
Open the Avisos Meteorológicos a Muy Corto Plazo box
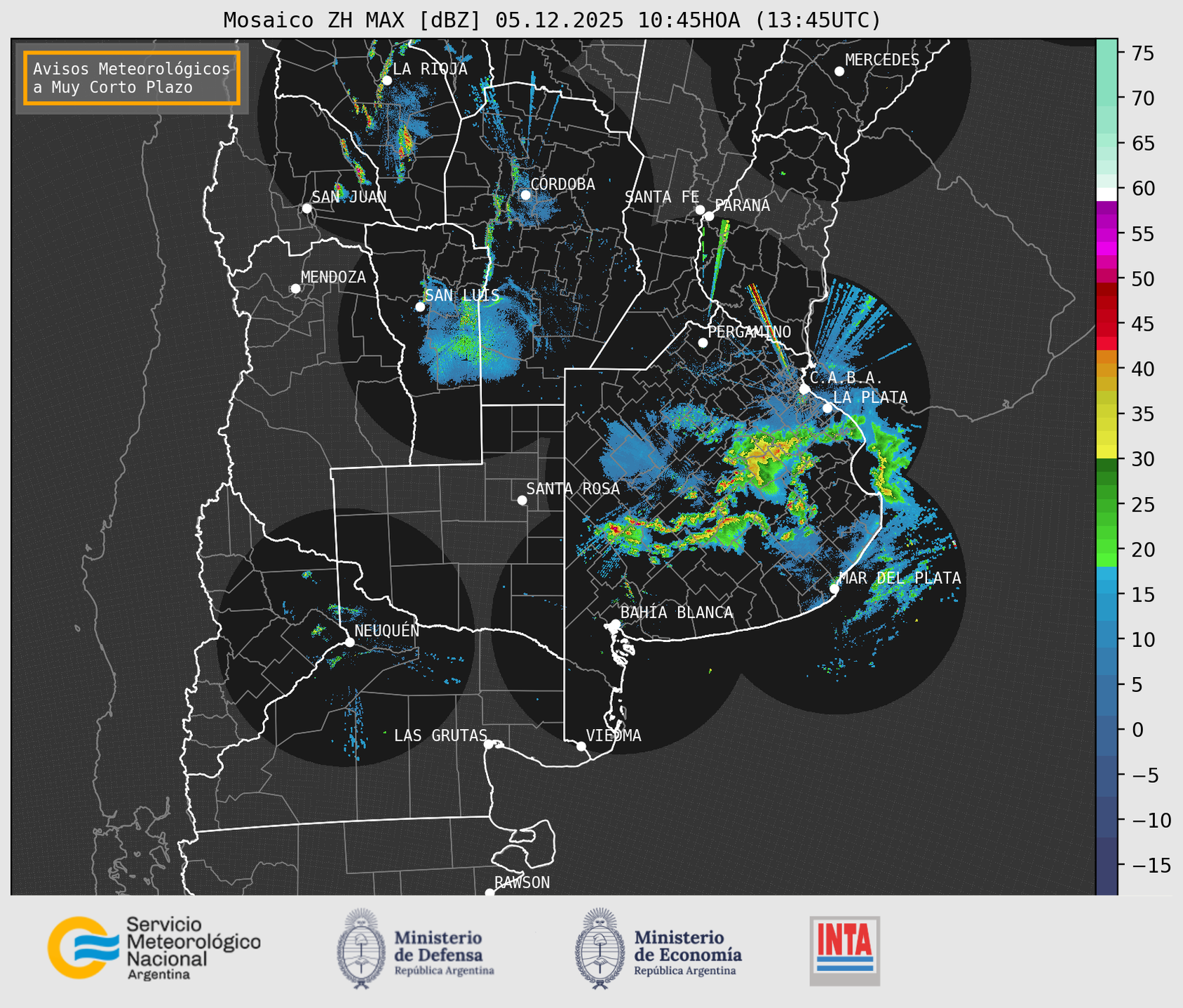pos(132,78)
